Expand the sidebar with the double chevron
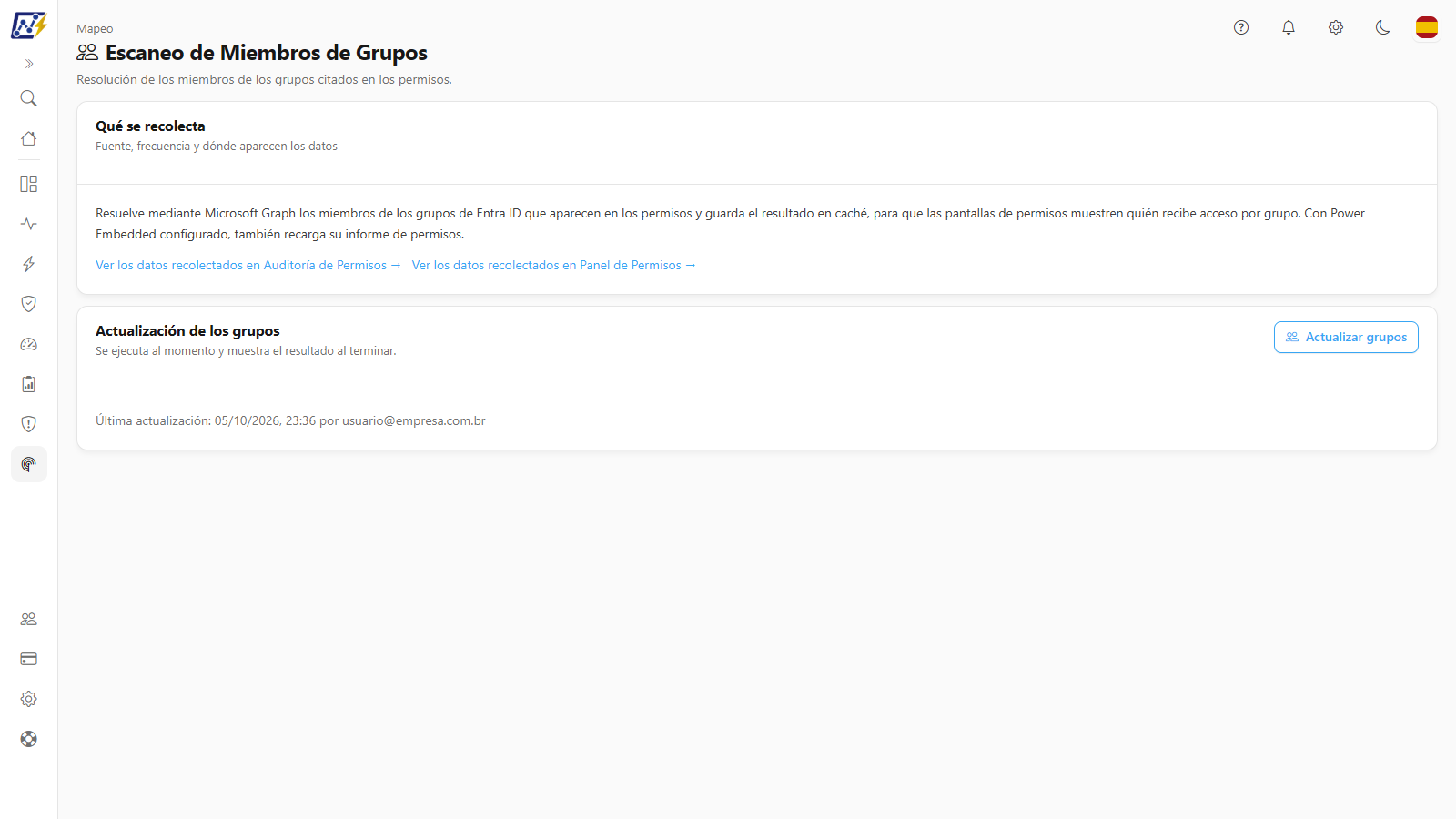 (x=29, y=64)
